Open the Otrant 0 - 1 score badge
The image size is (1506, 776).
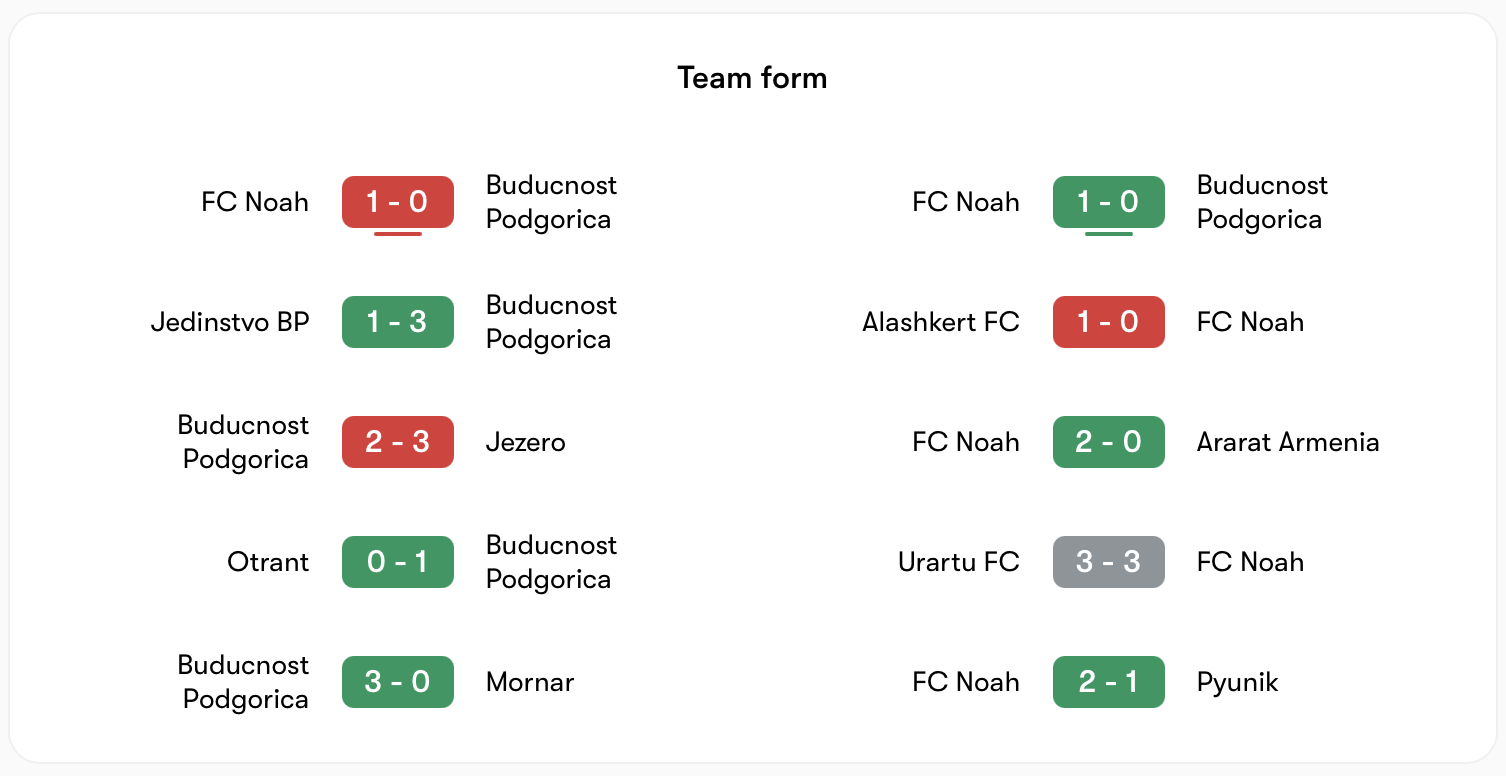tap(398, 562)
